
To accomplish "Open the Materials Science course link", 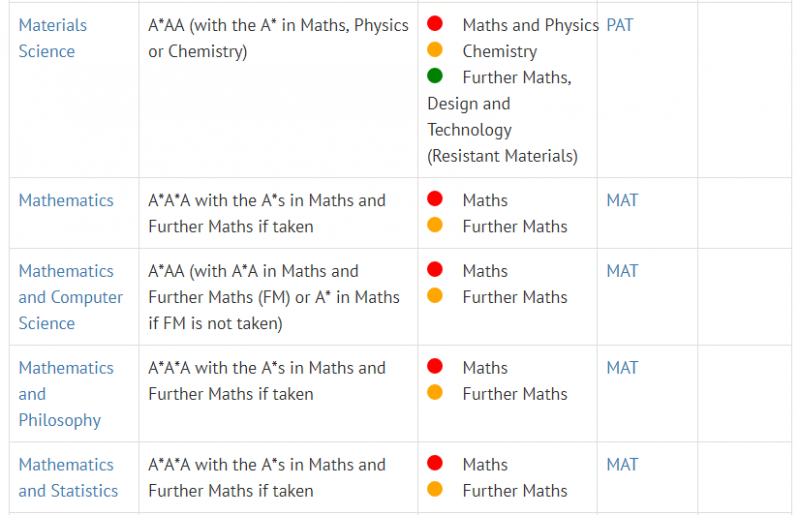I will (53, 38).
